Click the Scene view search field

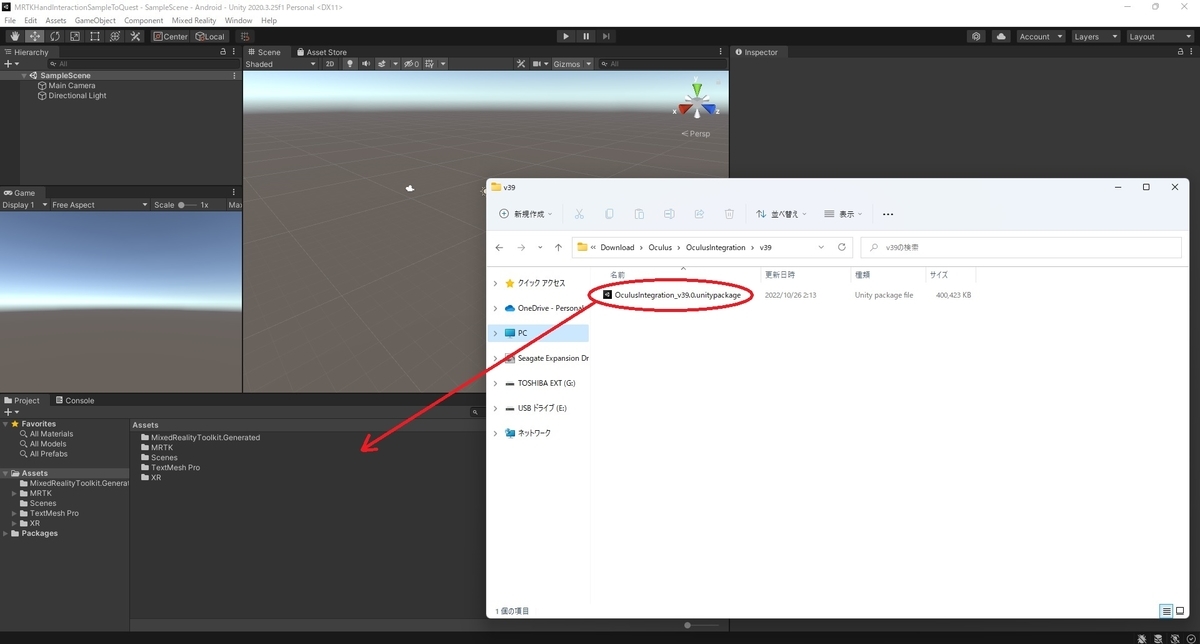click(x=662, y=64)
